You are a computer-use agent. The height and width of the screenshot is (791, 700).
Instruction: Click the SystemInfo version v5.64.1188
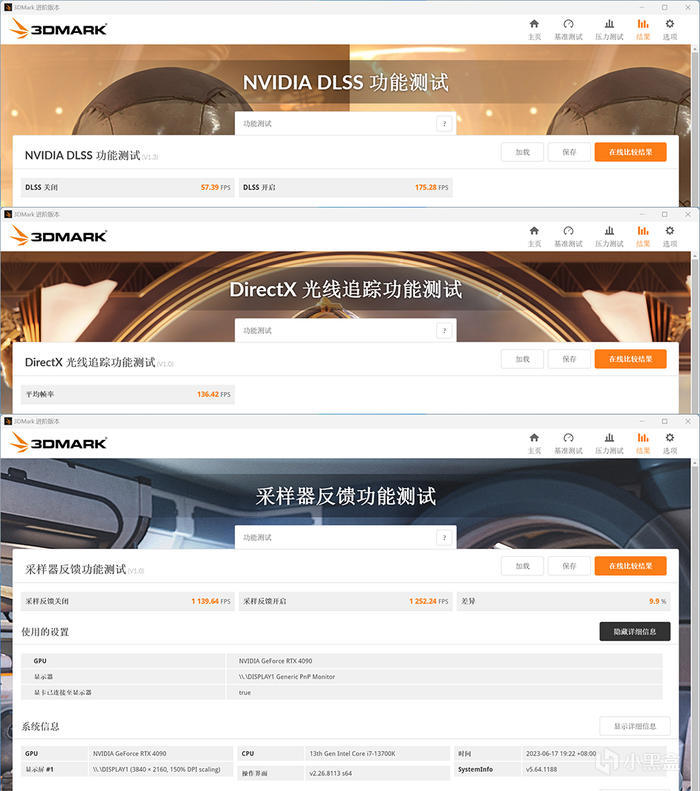[x=542, y=769]
